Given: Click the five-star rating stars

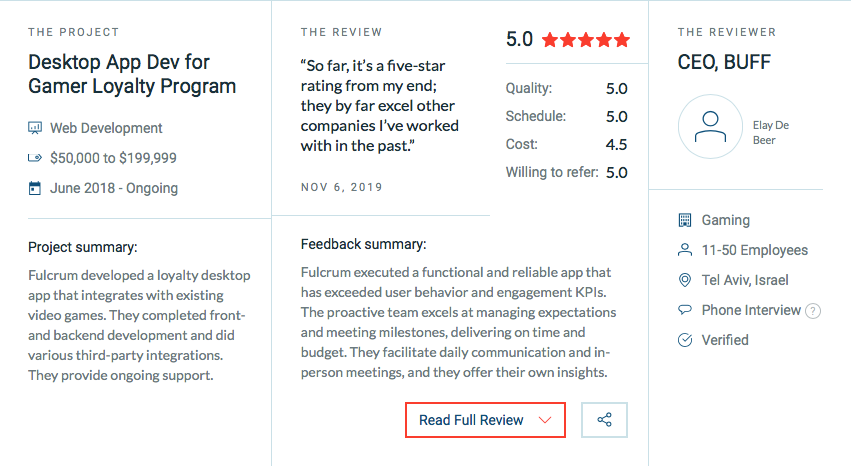Looking at the screenshot, I should tap(586, 40).
